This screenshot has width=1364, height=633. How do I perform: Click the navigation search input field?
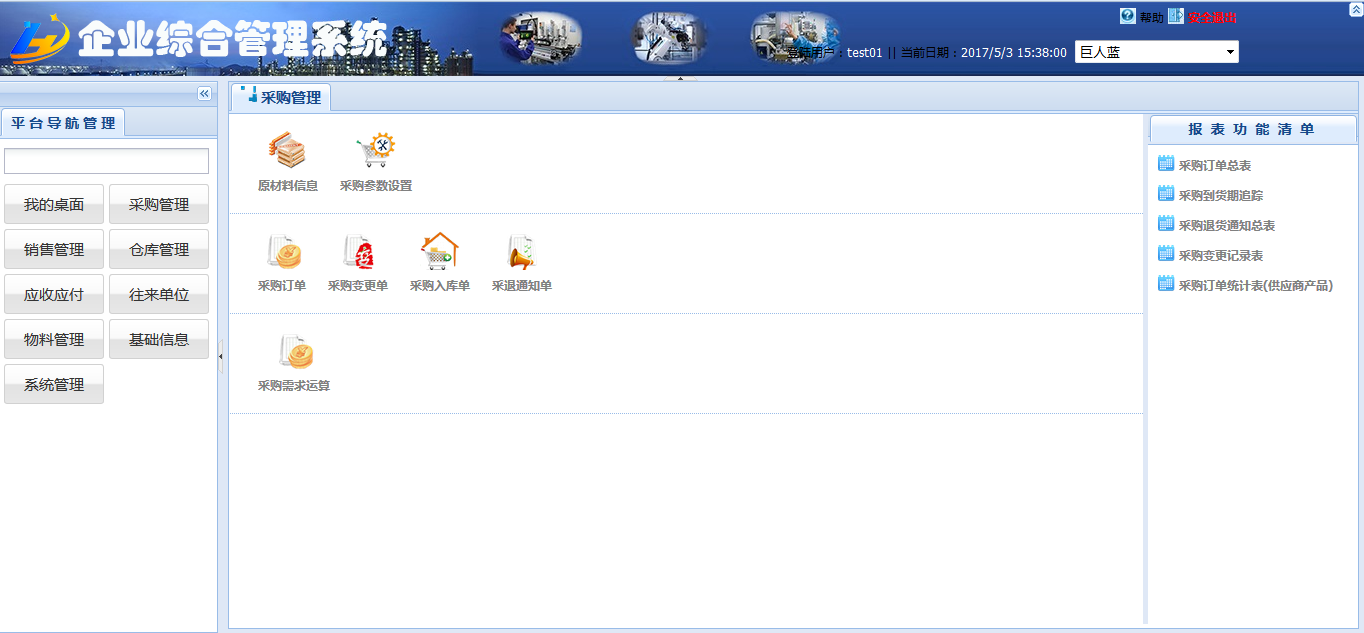click(106, 161)
